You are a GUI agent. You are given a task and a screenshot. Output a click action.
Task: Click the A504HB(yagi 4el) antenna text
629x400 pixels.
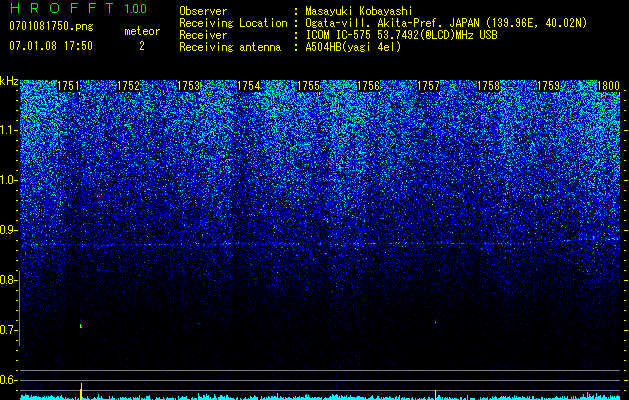353,47
